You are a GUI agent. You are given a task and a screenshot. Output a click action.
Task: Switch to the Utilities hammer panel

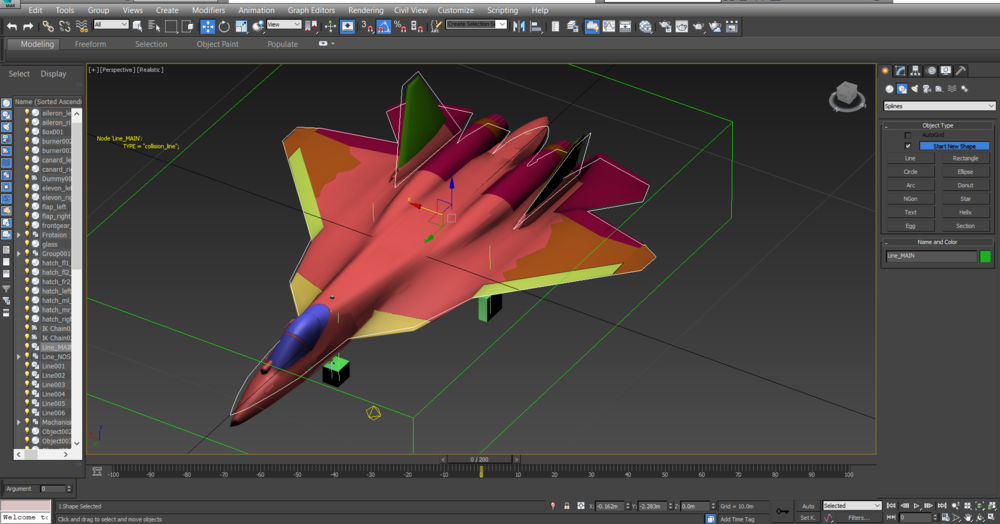961,71
